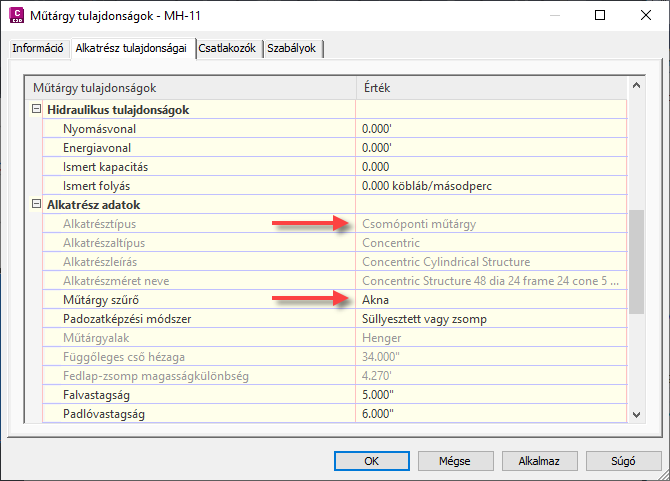Edit the Falvastagság value field
Image resolution: width=670 pixels, height=481 pixels.
[x=490, y=395]
